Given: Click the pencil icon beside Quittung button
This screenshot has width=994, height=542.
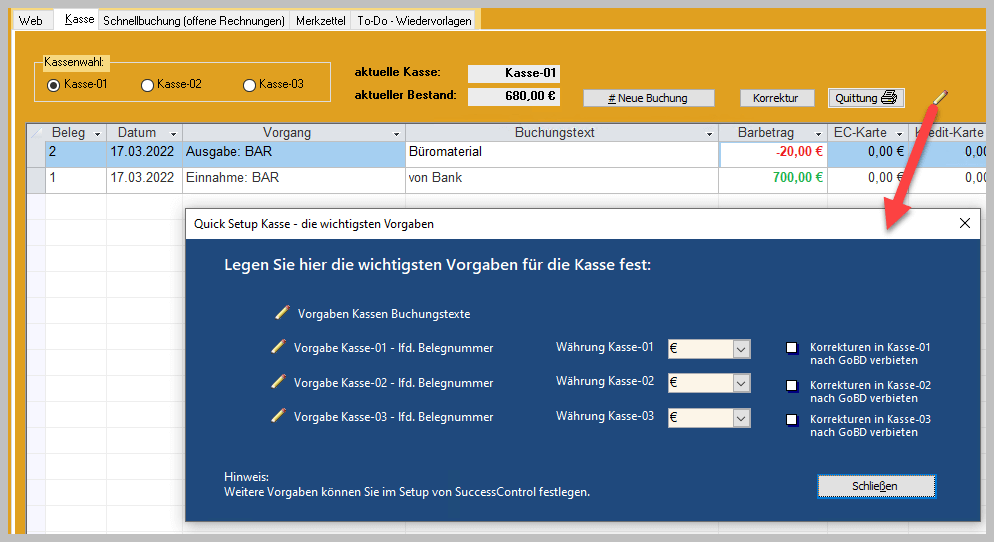Looking at the screenshot, I should tap(939, 97).
